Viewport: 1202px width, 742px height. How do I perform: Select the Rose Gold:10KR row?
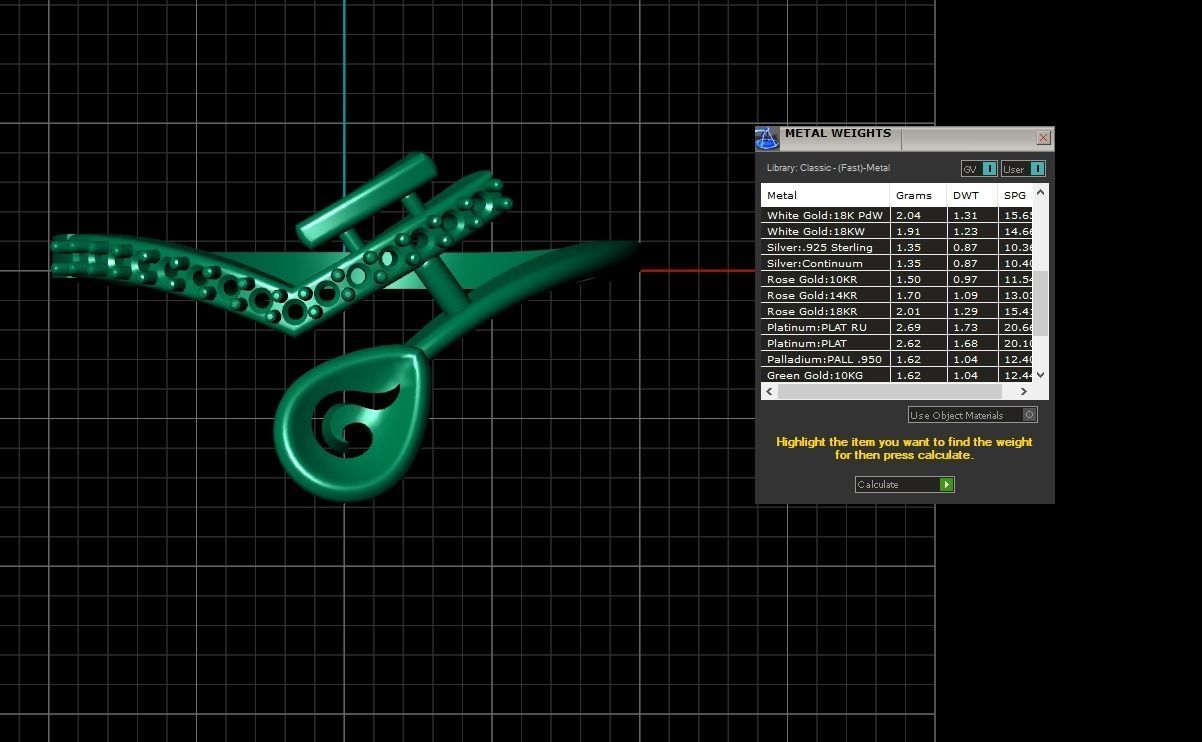[897, 279]
